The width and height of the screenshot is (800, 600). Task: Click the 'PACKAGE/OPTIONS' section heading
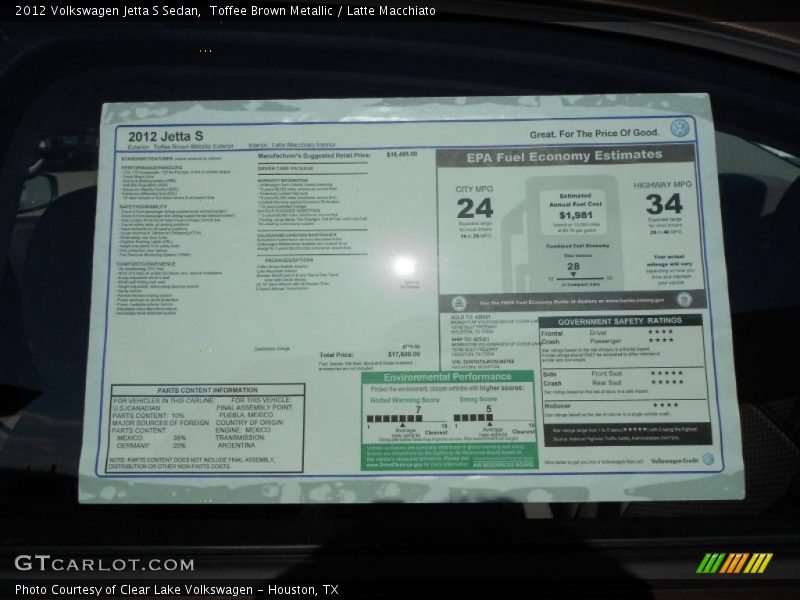289,260
